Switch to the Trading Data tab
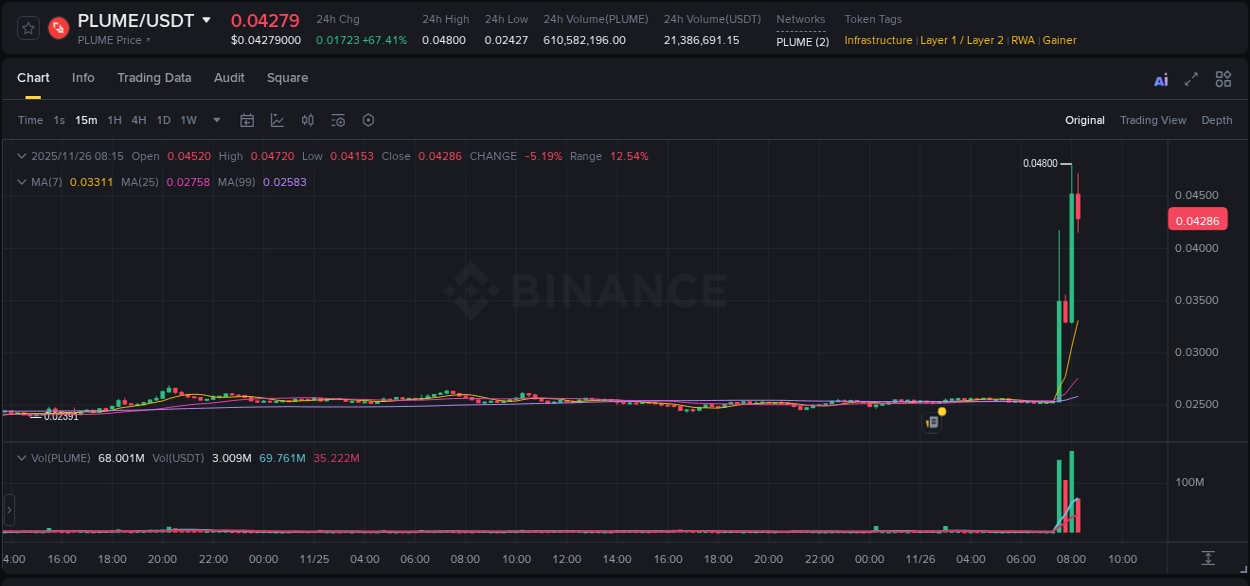Screen dimensions: 1250x586 tap(155, 78)
